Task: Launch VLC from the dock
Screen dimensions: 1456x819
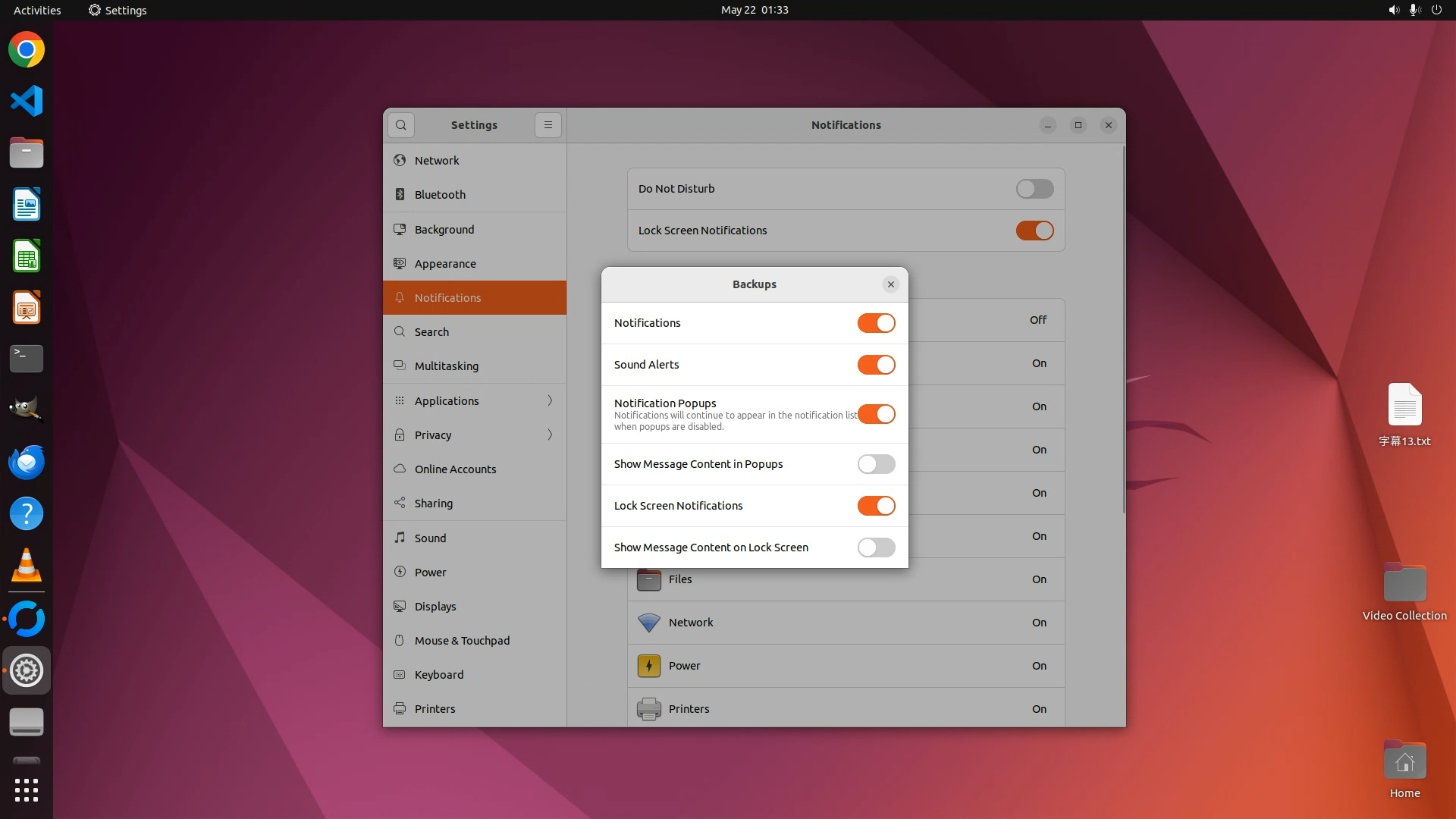Action: [27, 566]
